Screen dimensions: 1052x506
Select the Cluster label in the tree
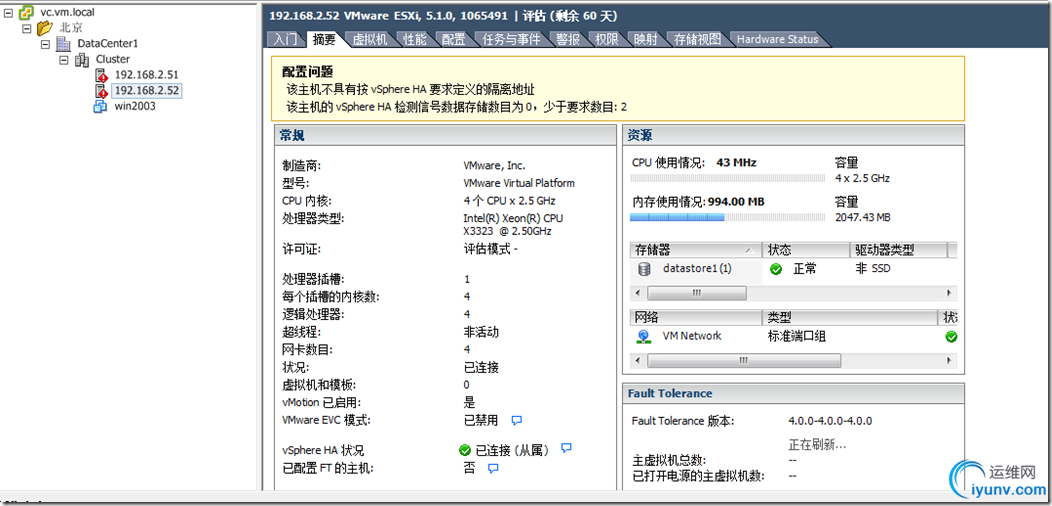click(x=113, y=59)
